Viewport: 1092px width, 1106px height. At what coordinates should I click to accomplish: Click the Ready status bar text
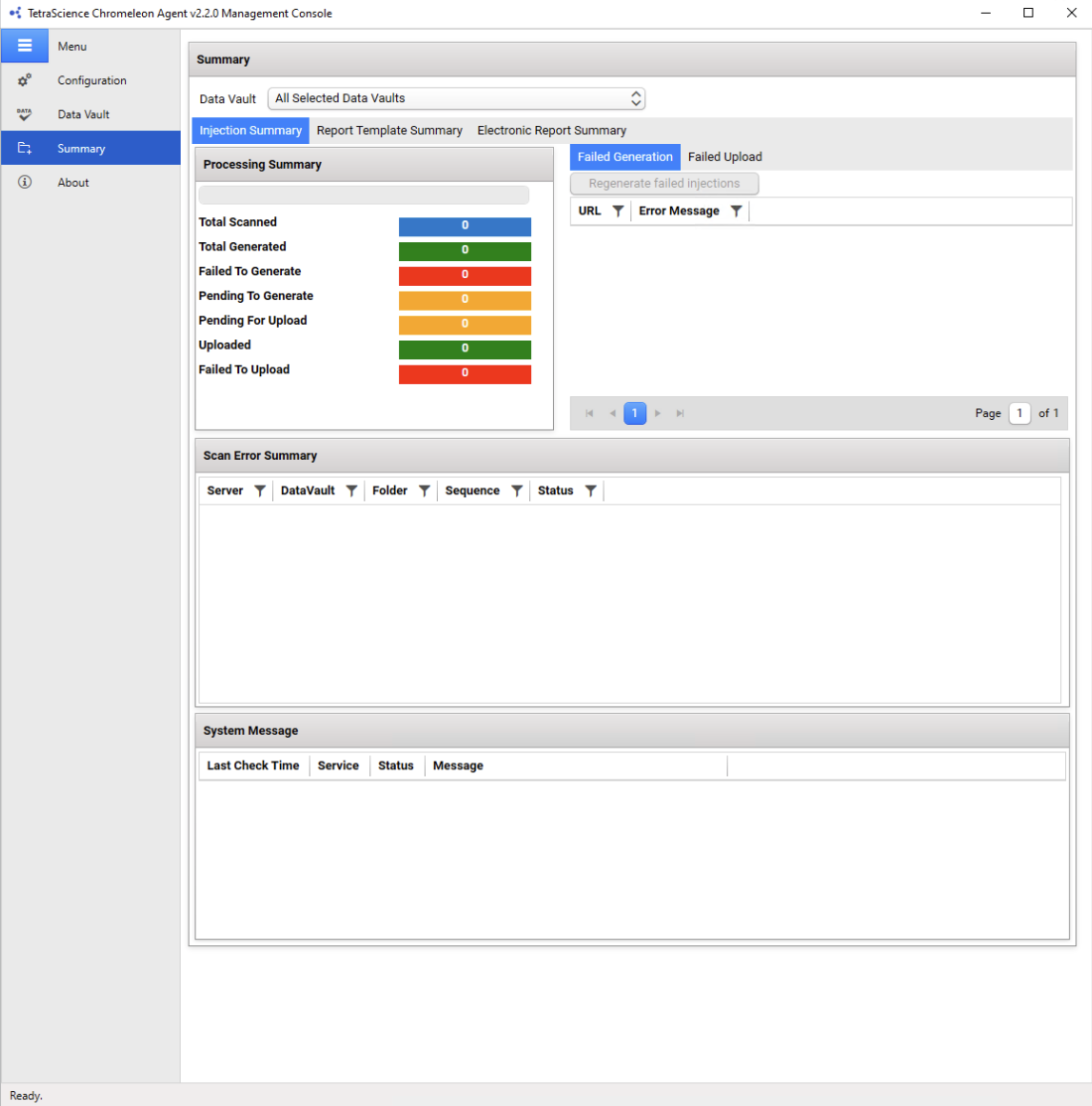point(26,1095)
